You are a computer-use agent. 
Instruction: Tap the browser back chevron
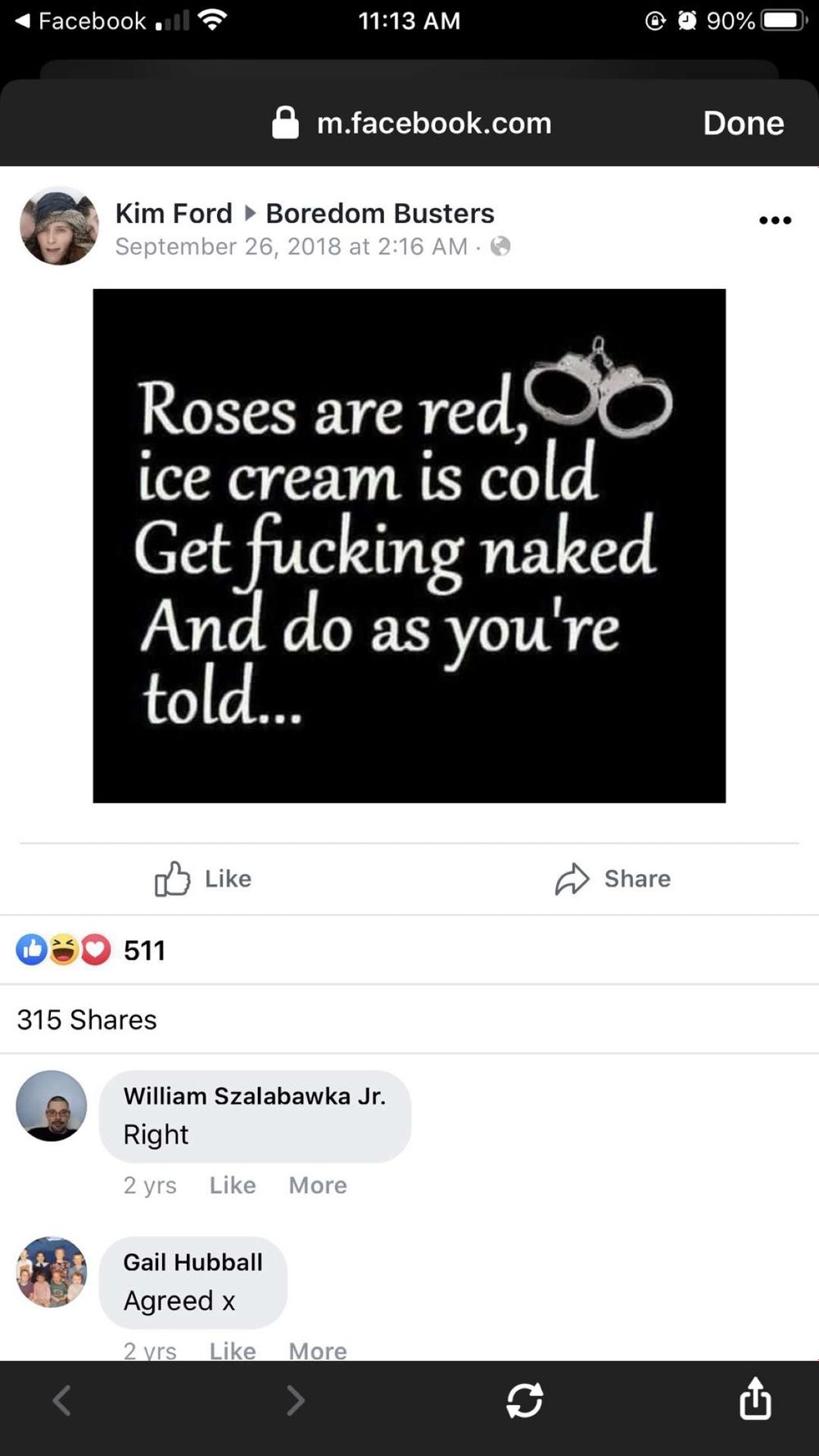[x=62, y=1400]
